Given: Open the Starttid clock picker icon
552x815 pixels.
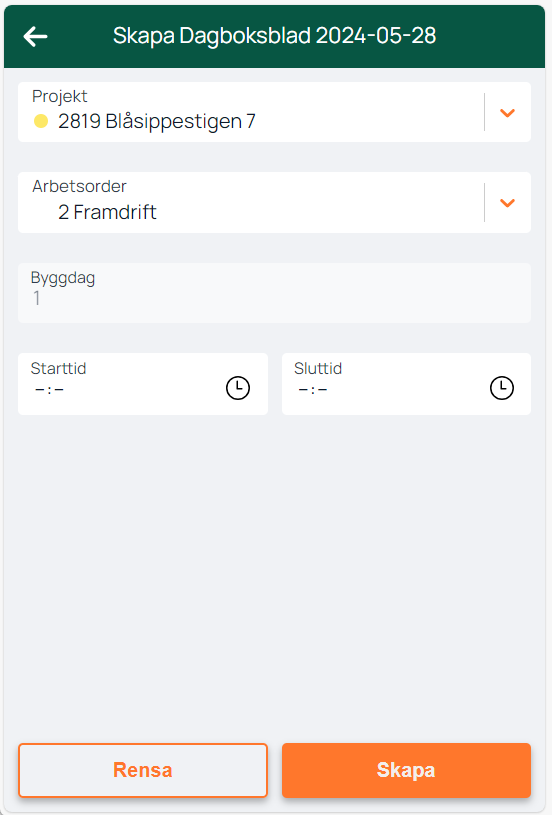Looking at the screenshot, I should (238, 388).
